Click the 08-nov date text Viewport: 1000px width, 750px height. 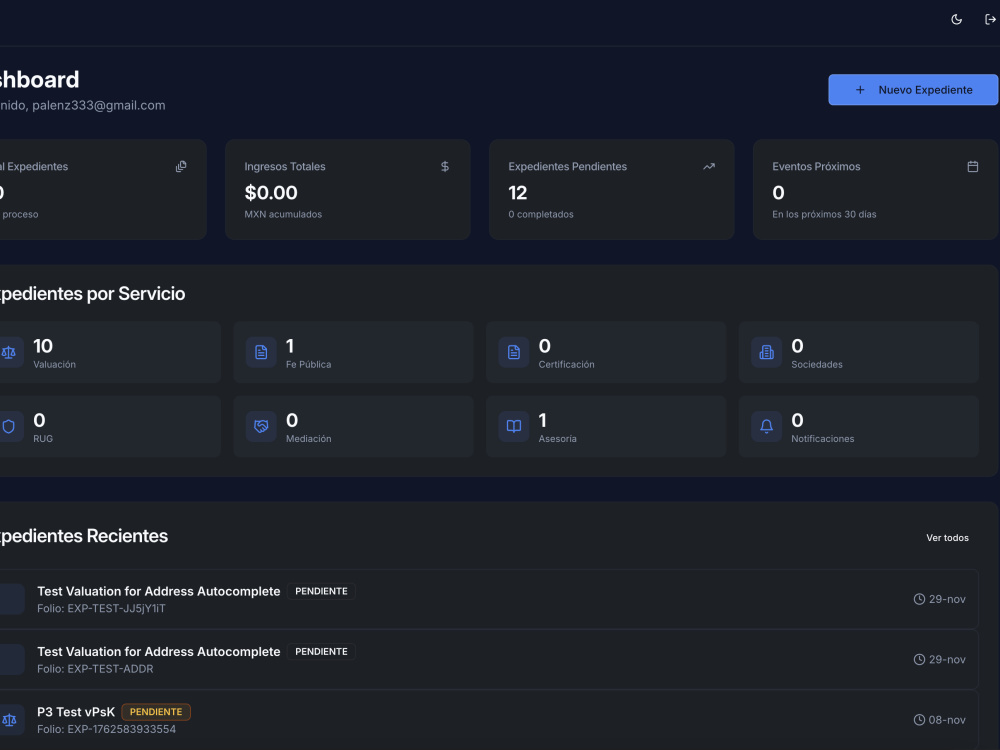pyautogui.click(x=947, y=720)
